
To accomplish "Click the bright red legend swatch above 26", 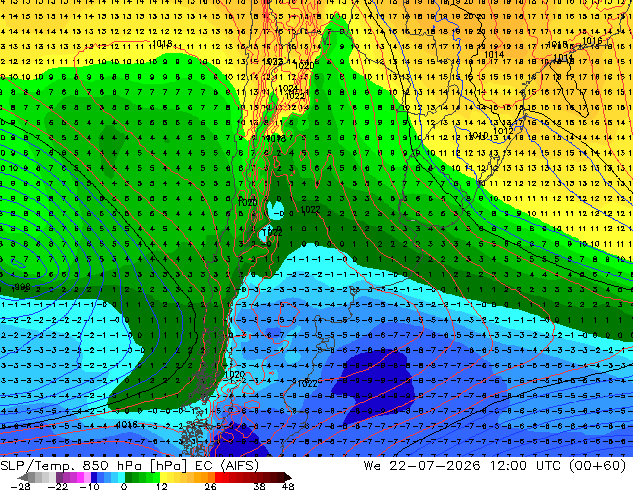I will click(x=218, y=477).
